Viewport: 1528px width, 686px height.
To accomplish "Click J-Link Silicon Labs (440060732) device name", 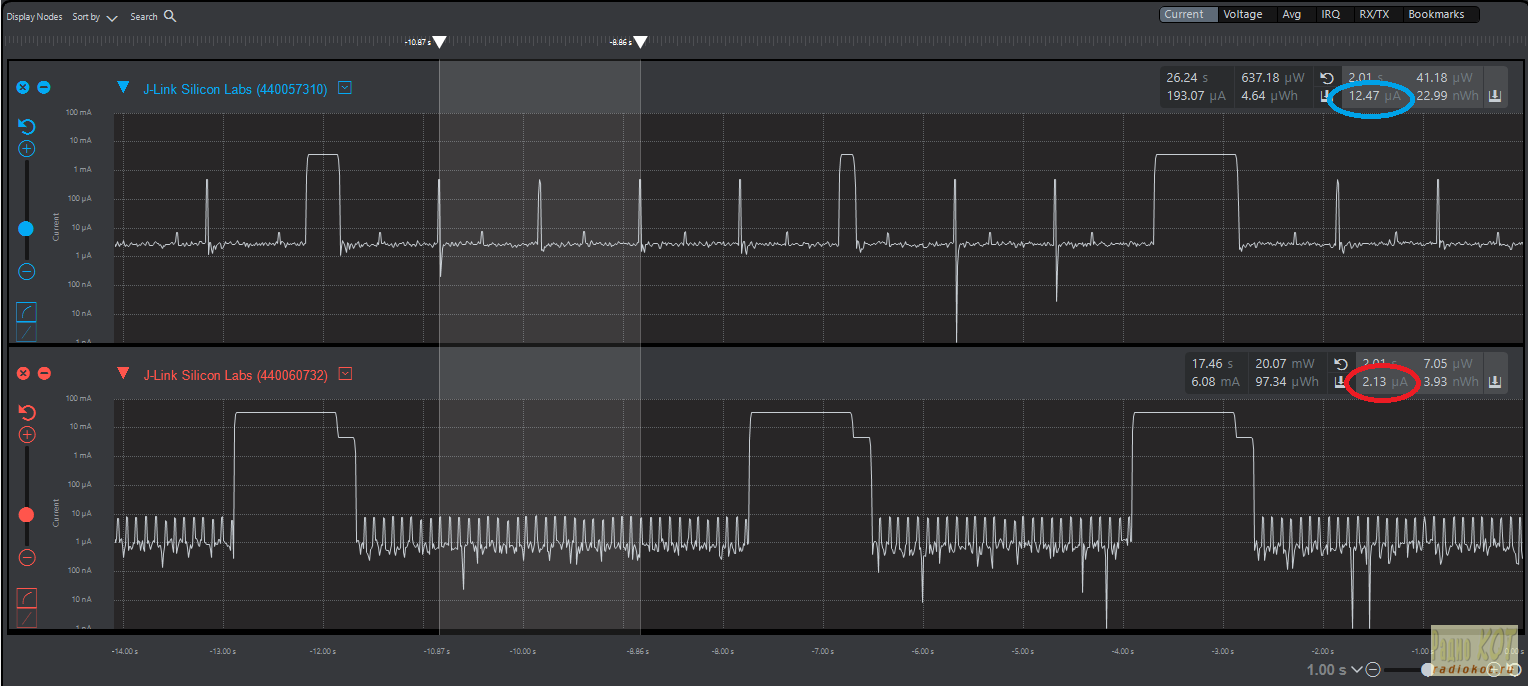I will pos(235,375).
